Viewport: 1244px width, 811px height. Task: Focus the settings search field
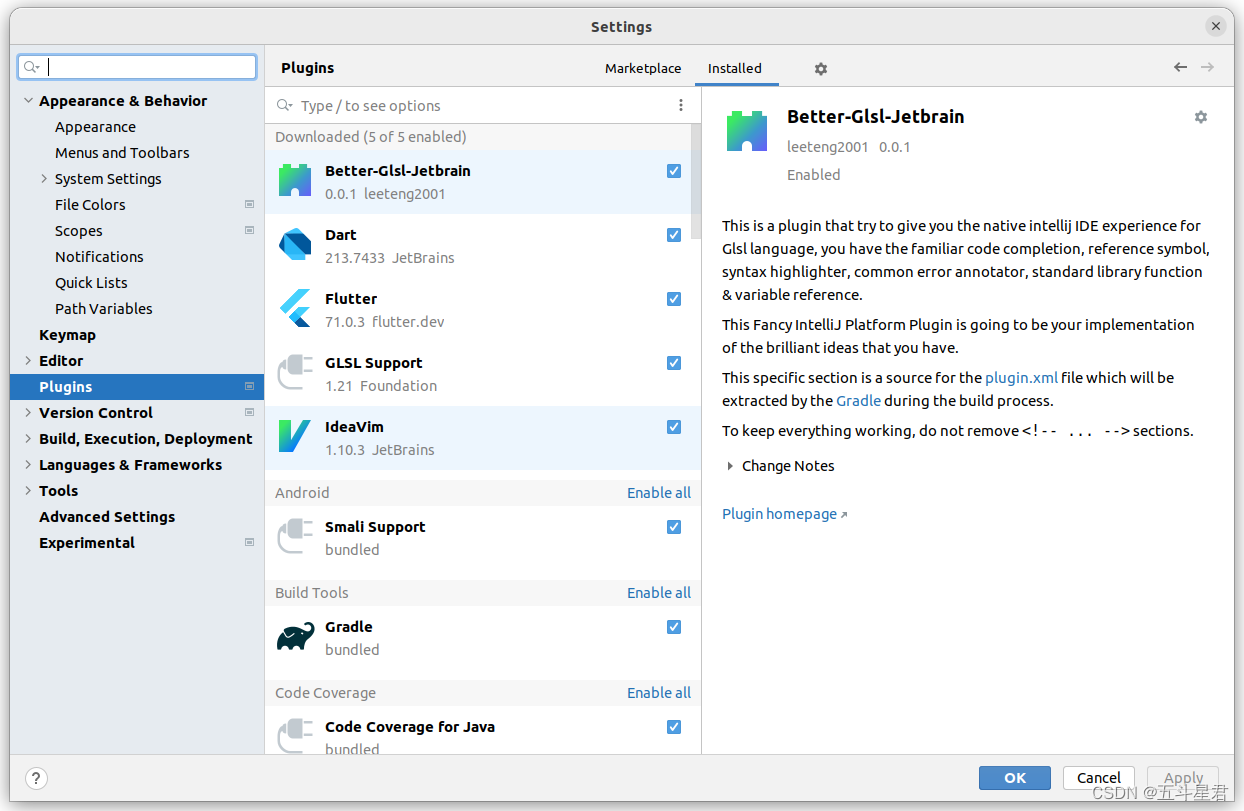(137, 67)
